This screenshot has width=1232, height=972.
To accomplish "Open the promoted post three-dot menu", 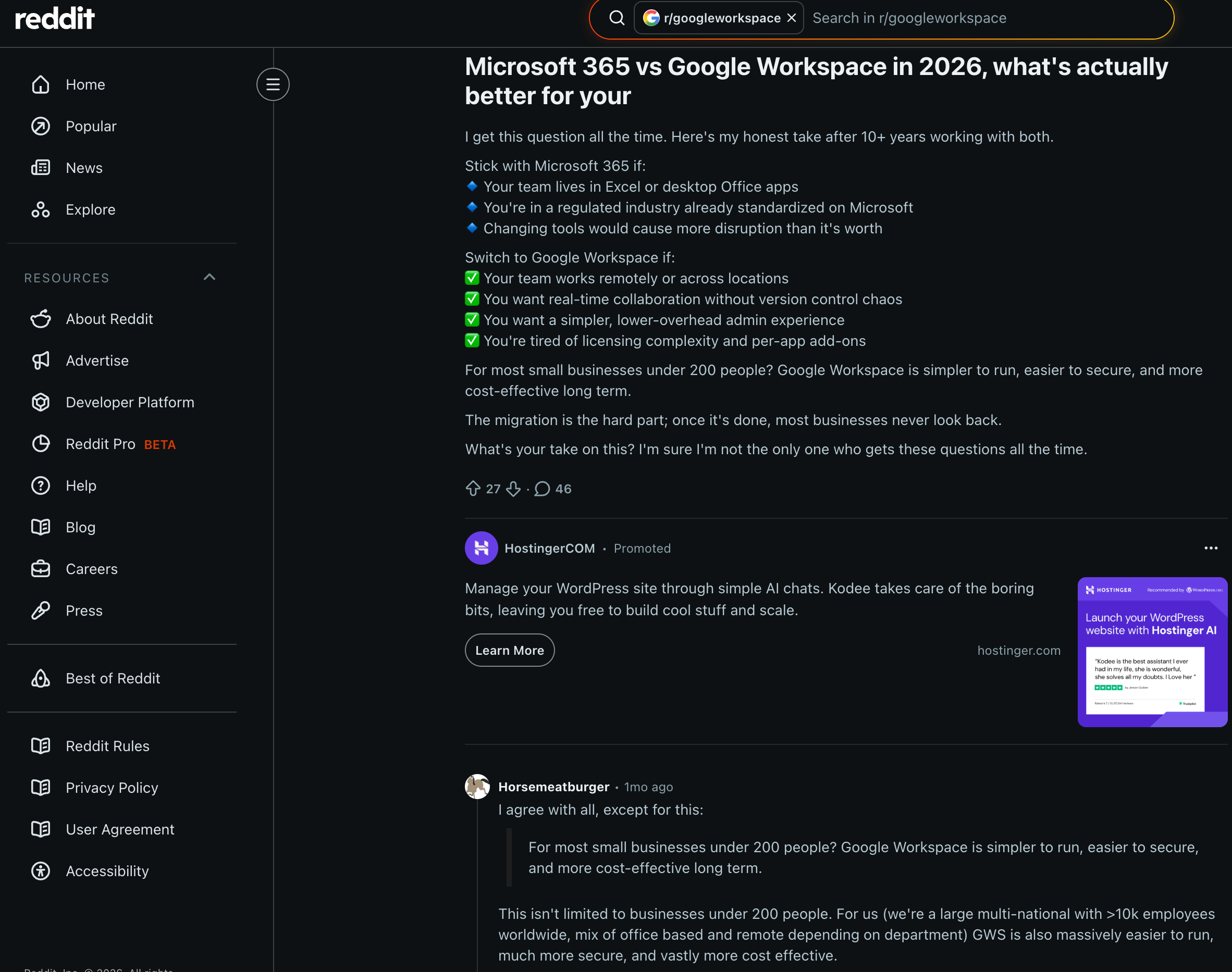I will (x=1210, y=547).
